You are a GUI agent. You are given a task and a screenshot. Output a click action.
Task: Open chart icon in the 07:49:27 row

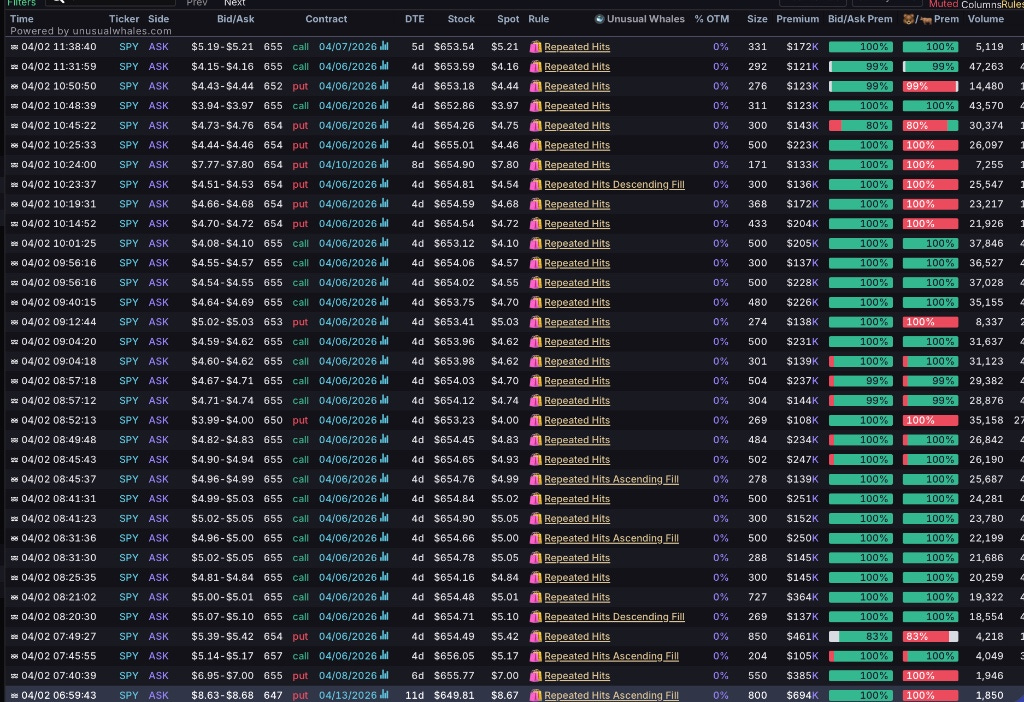[384, 636]
